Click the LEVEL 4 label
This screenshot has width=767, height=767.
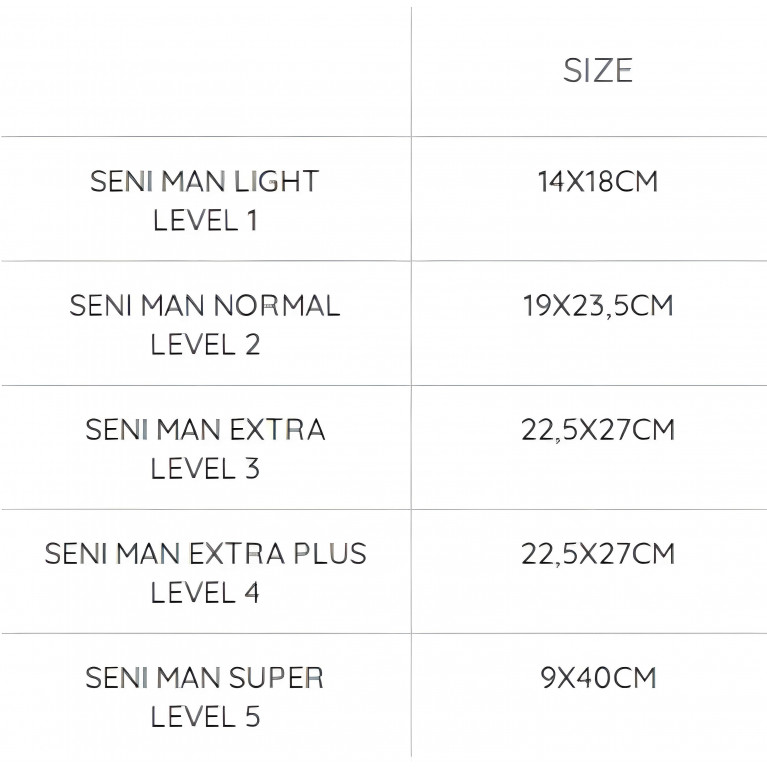point(205,592)
